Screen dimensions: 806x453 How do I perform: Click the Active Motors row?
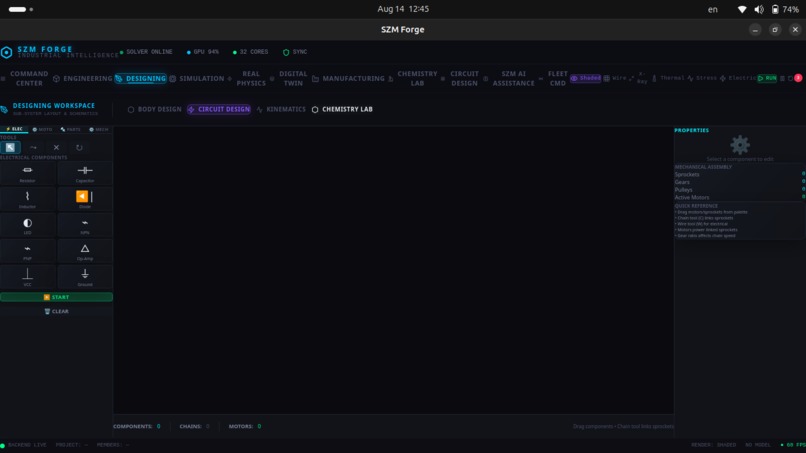(740, 197)
